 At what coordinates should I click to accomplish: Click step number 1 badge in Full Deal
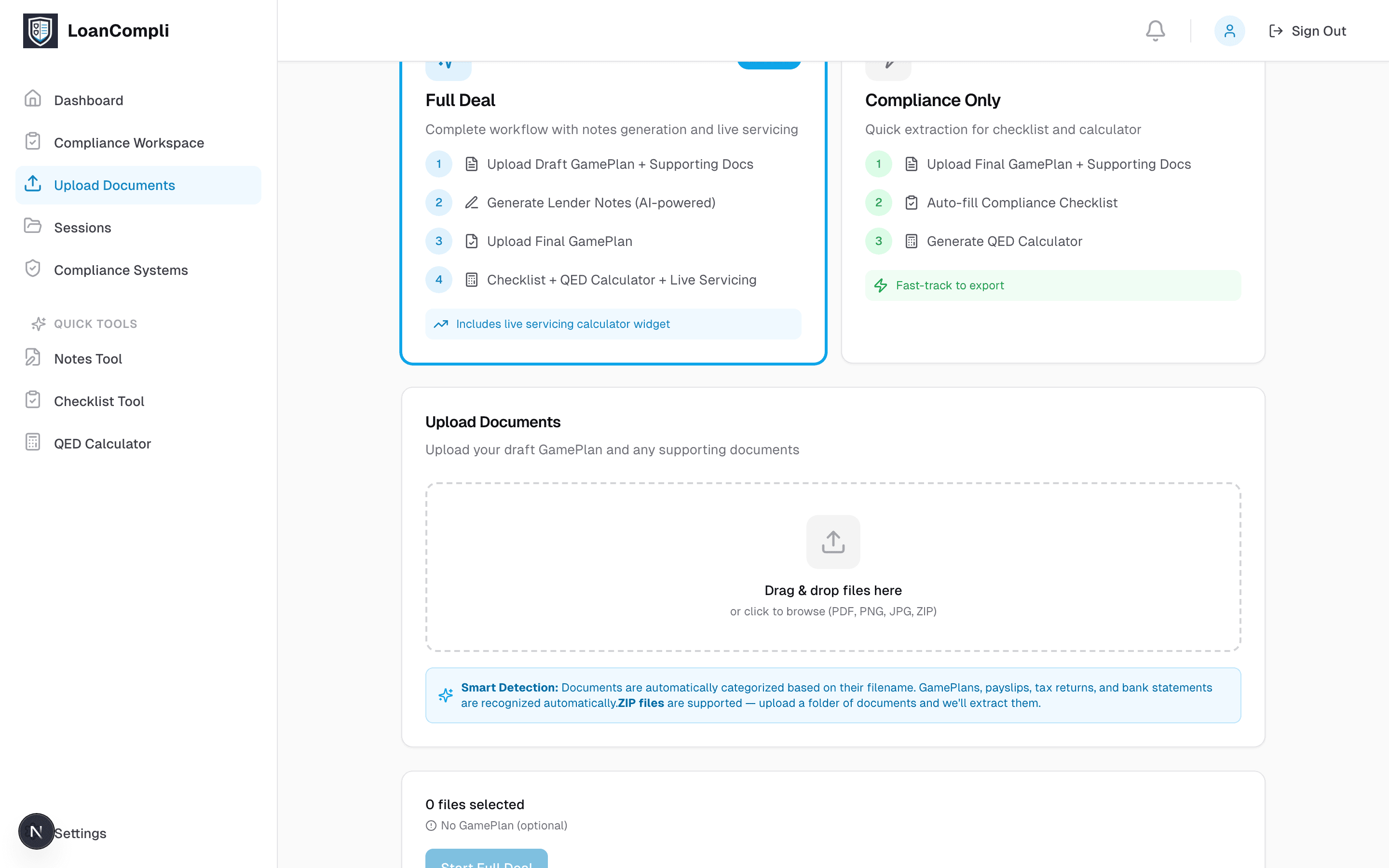pos(438,164)
